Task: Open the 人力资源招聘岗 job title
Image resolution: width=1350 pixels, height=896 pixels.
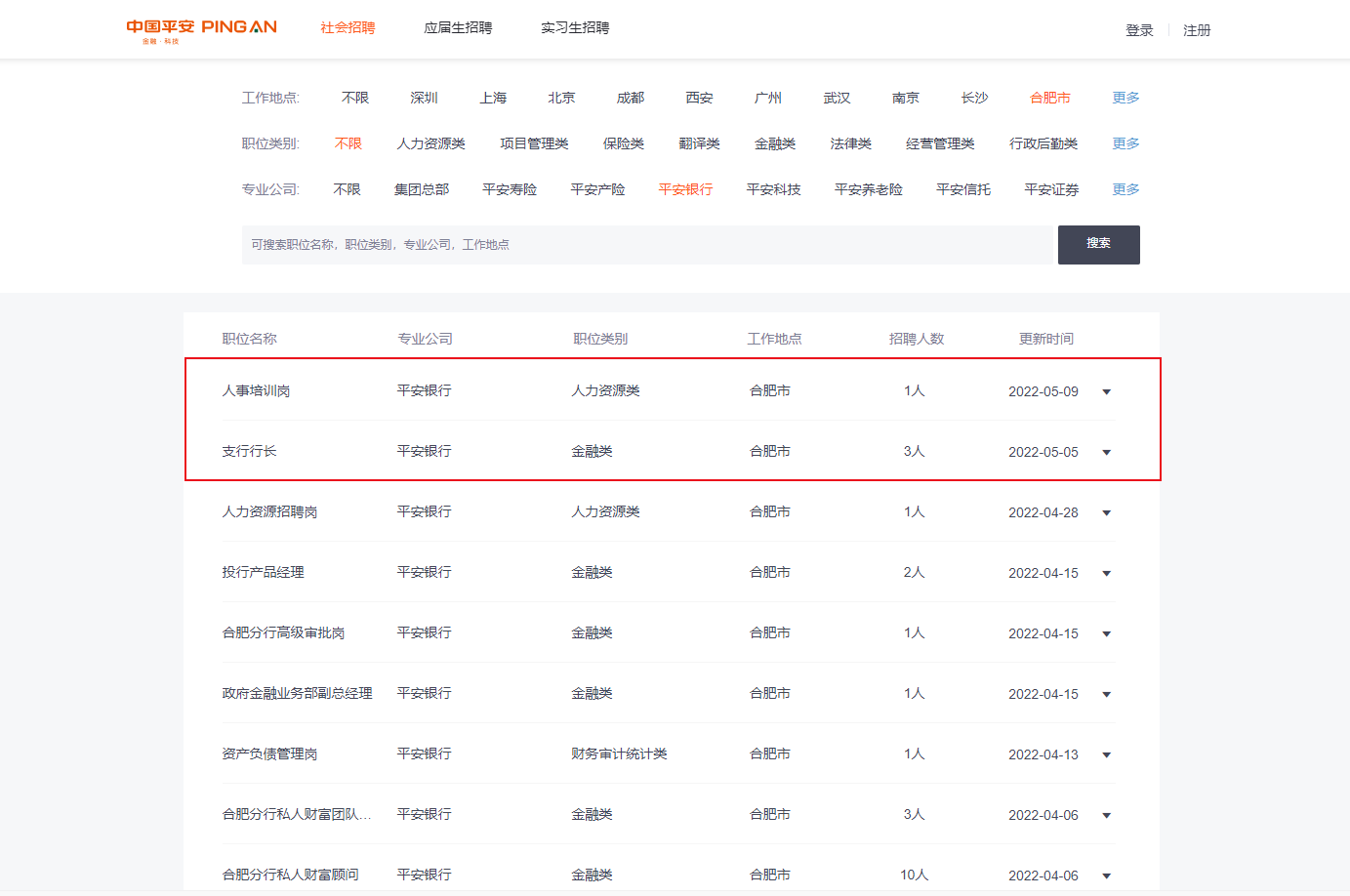Action: (x=269, y=511)
